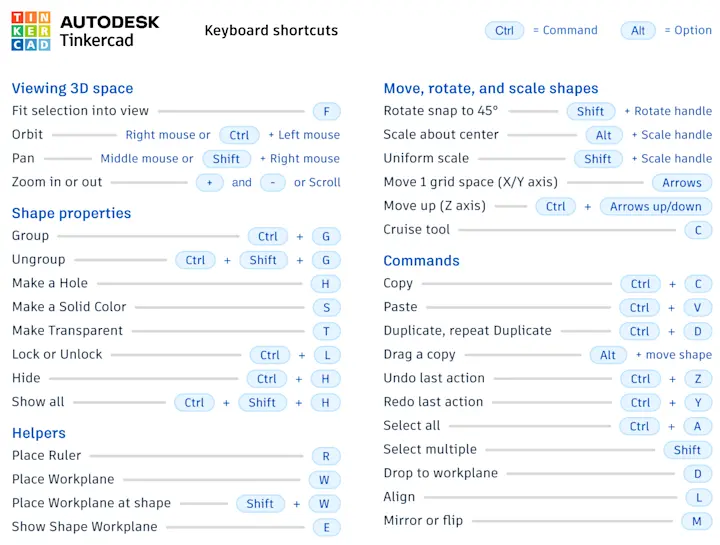The image size is (720, 545).
Task: Click the S key badge for Solid Color
Action: click(x=326, y=307)
